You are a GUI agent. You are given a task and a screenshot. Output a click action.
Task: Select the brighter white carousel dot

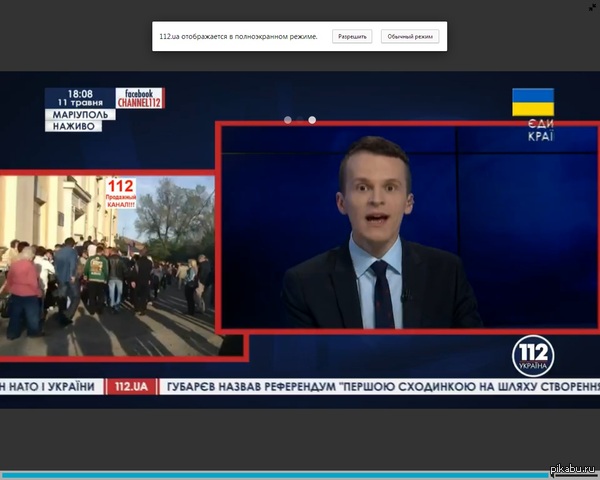pyautogui.click(x=312, y=120)
